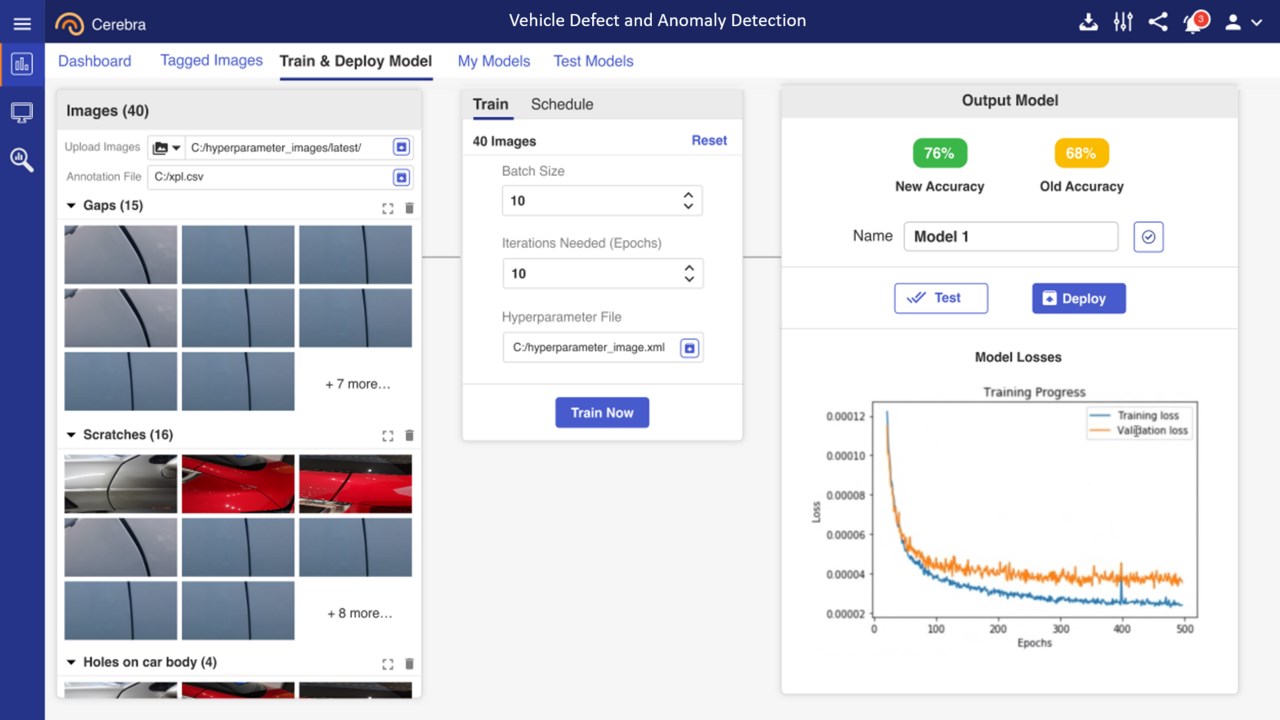The width and height of the screenshot is (1280, 720).
Task: Confirm model name with check icon
Action: (1148, 237)
